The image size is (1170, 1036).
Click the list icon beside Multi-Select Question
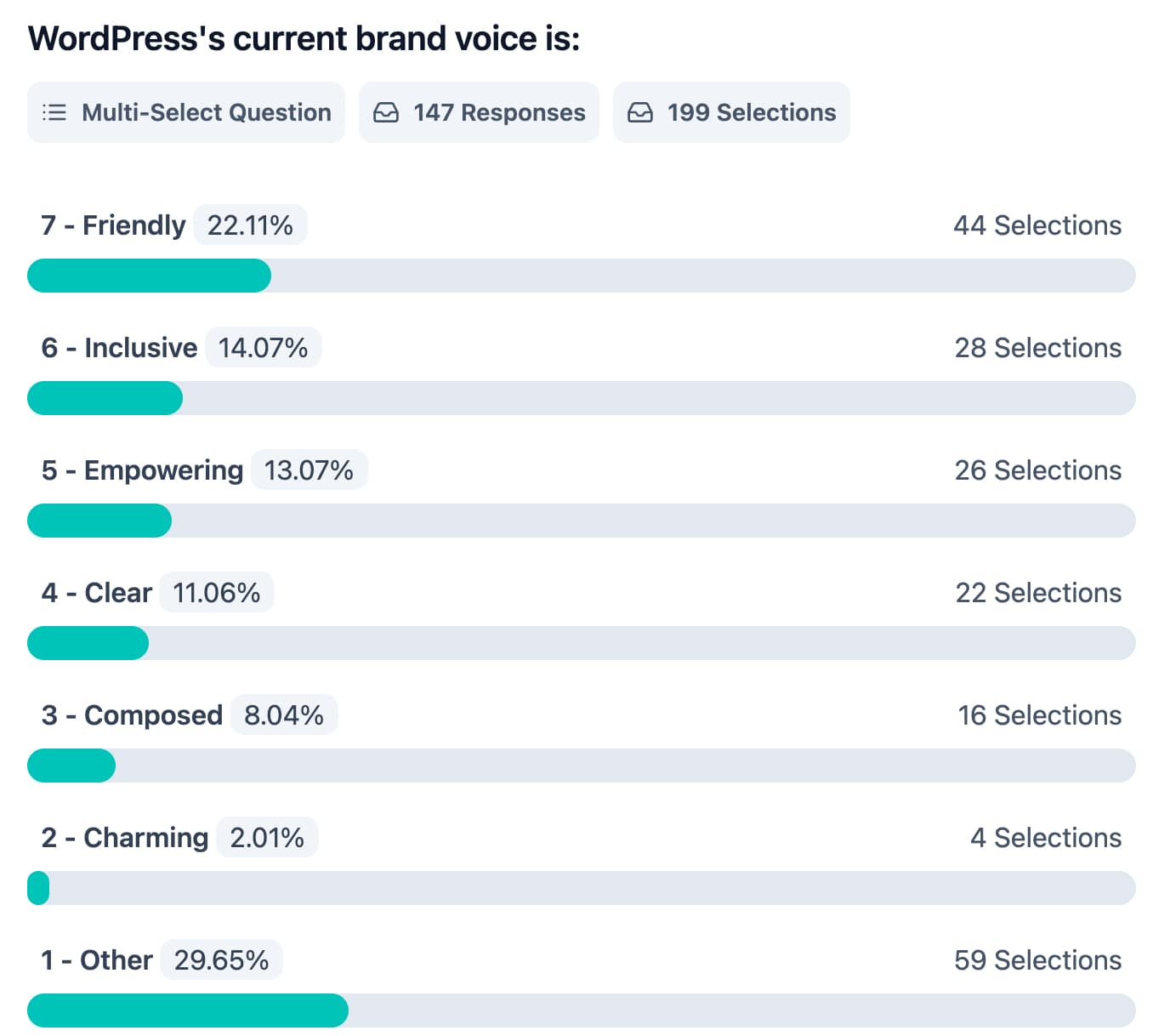coord(54,112)
